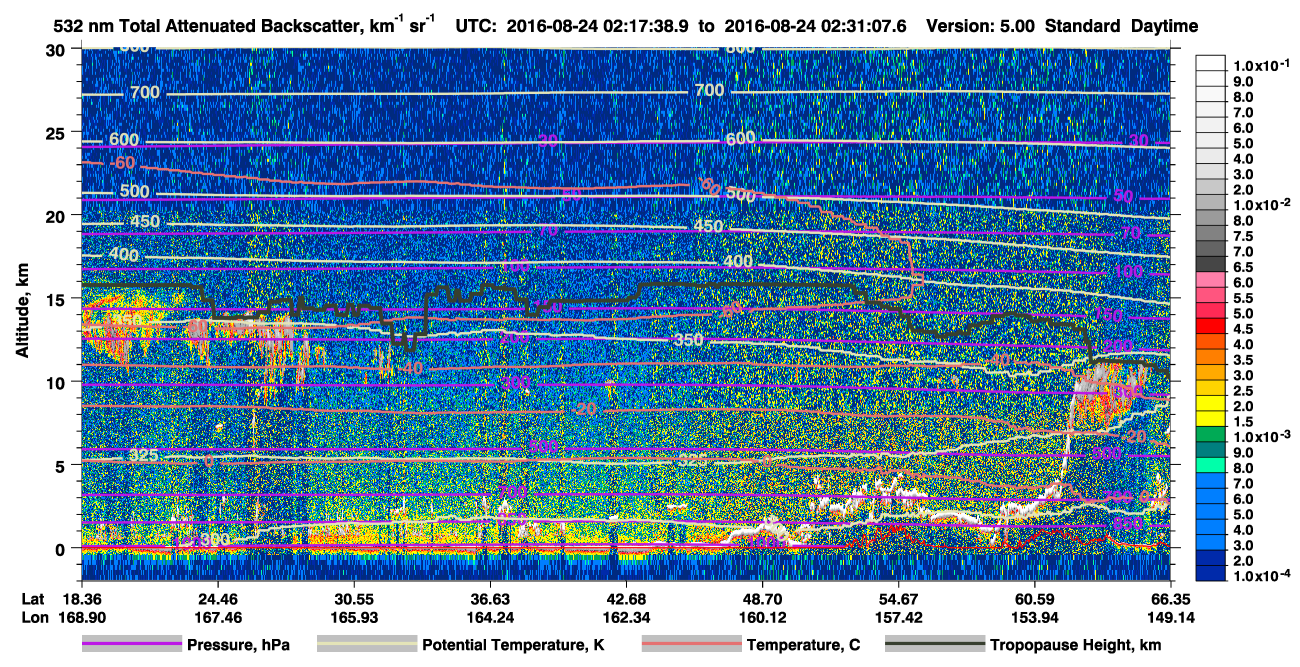Click colorbar label '5.5'
This screenshot has width=1300, height=667.
(1244, 298)
